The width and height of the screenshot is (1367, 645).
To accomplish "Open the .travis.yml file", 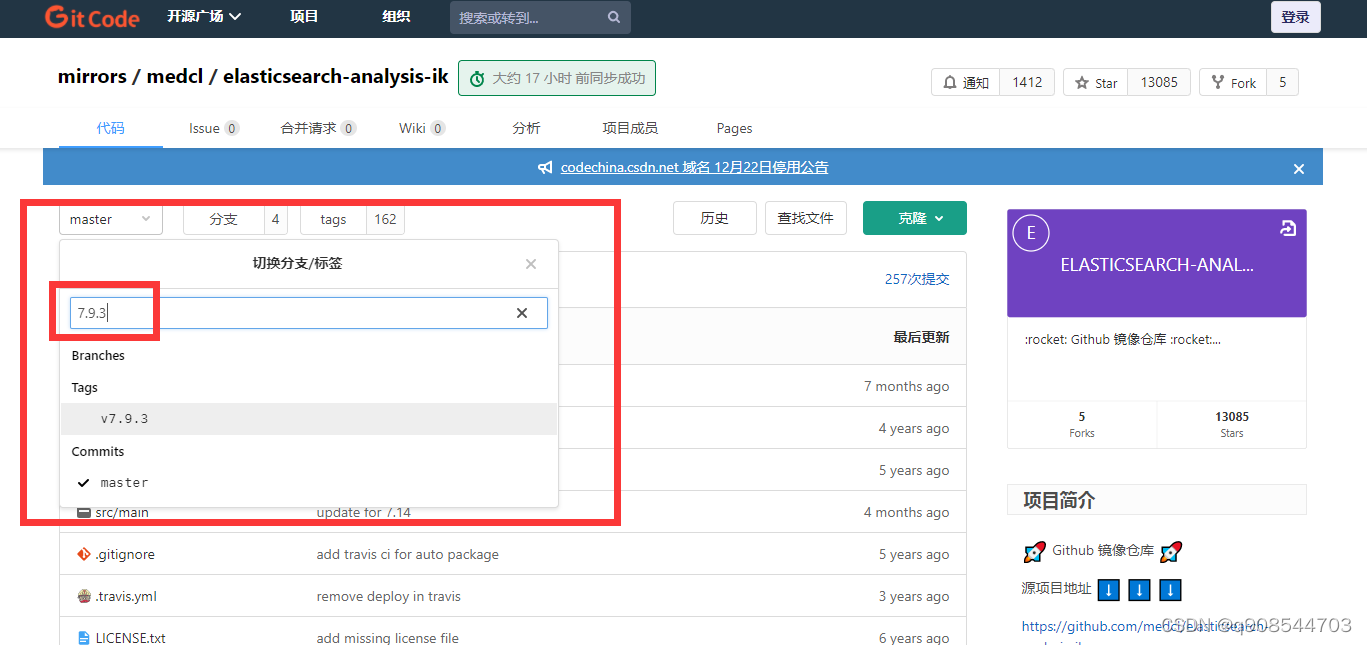I will point(126,596).
